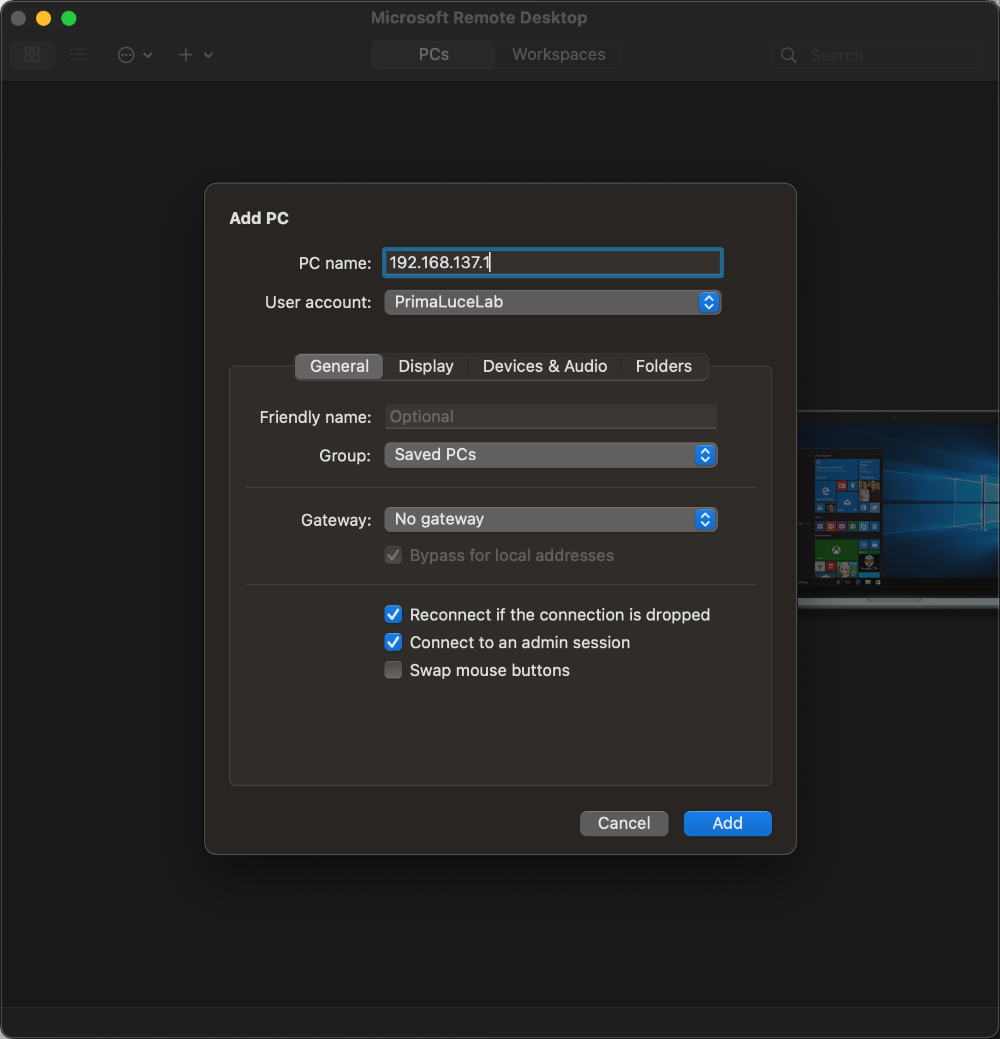Click the plus add button in toolbar
1000x1039 pixels.
click(186, 55)
